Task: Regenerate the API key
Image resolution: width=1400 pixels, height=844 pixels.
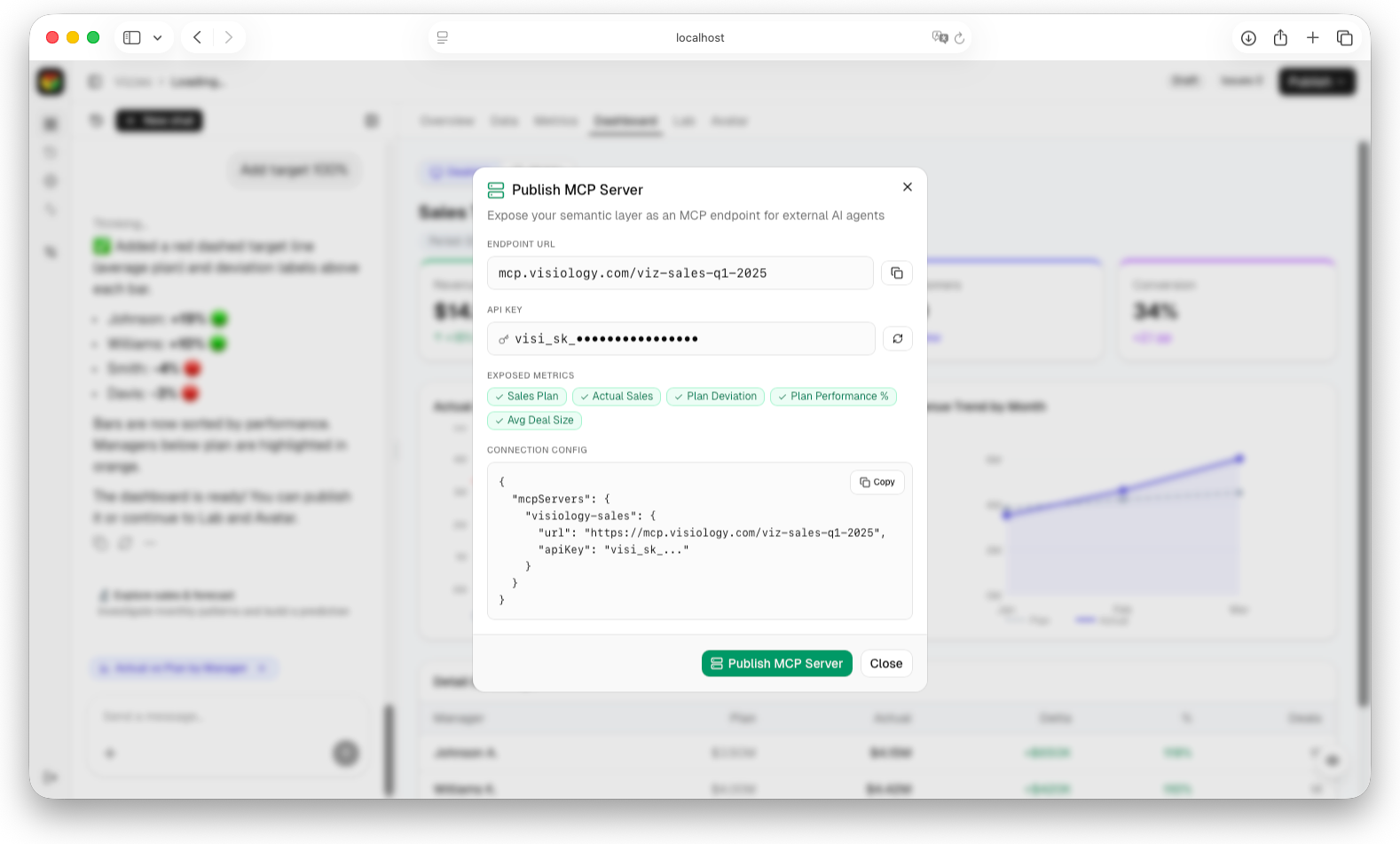Action: pyautogui.click(x=897, y=339)
